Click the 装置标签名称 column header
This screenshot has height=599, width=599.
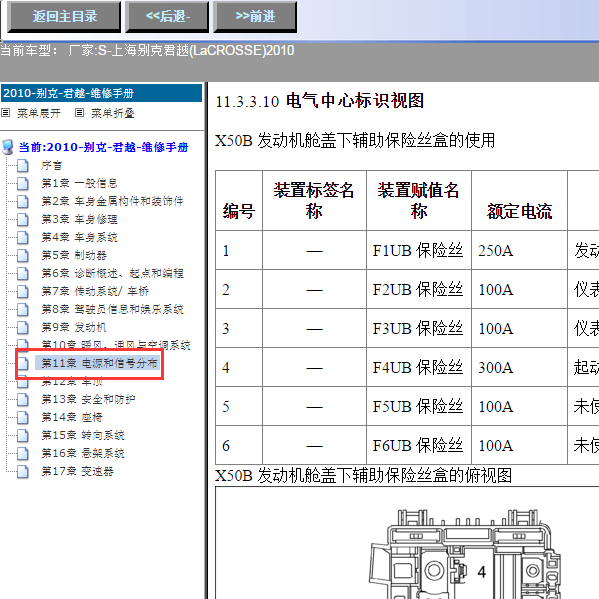[x=314, y=201]
